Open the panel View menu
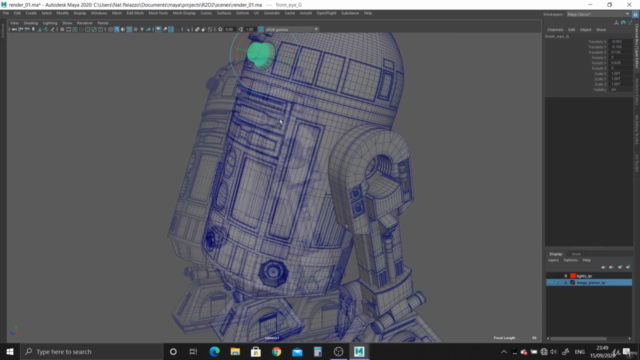The height and width of the screenshot is (360, 640). coord(14,23)
